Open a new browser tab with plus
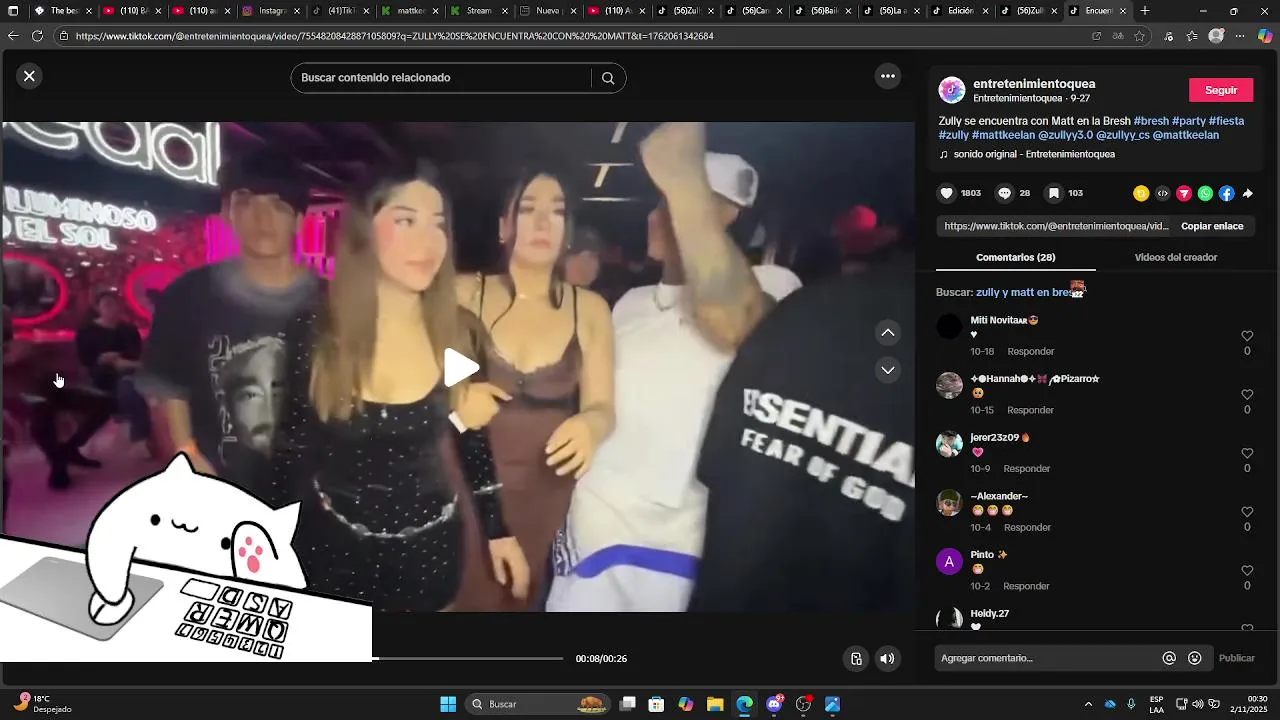 click(1145, 11)
